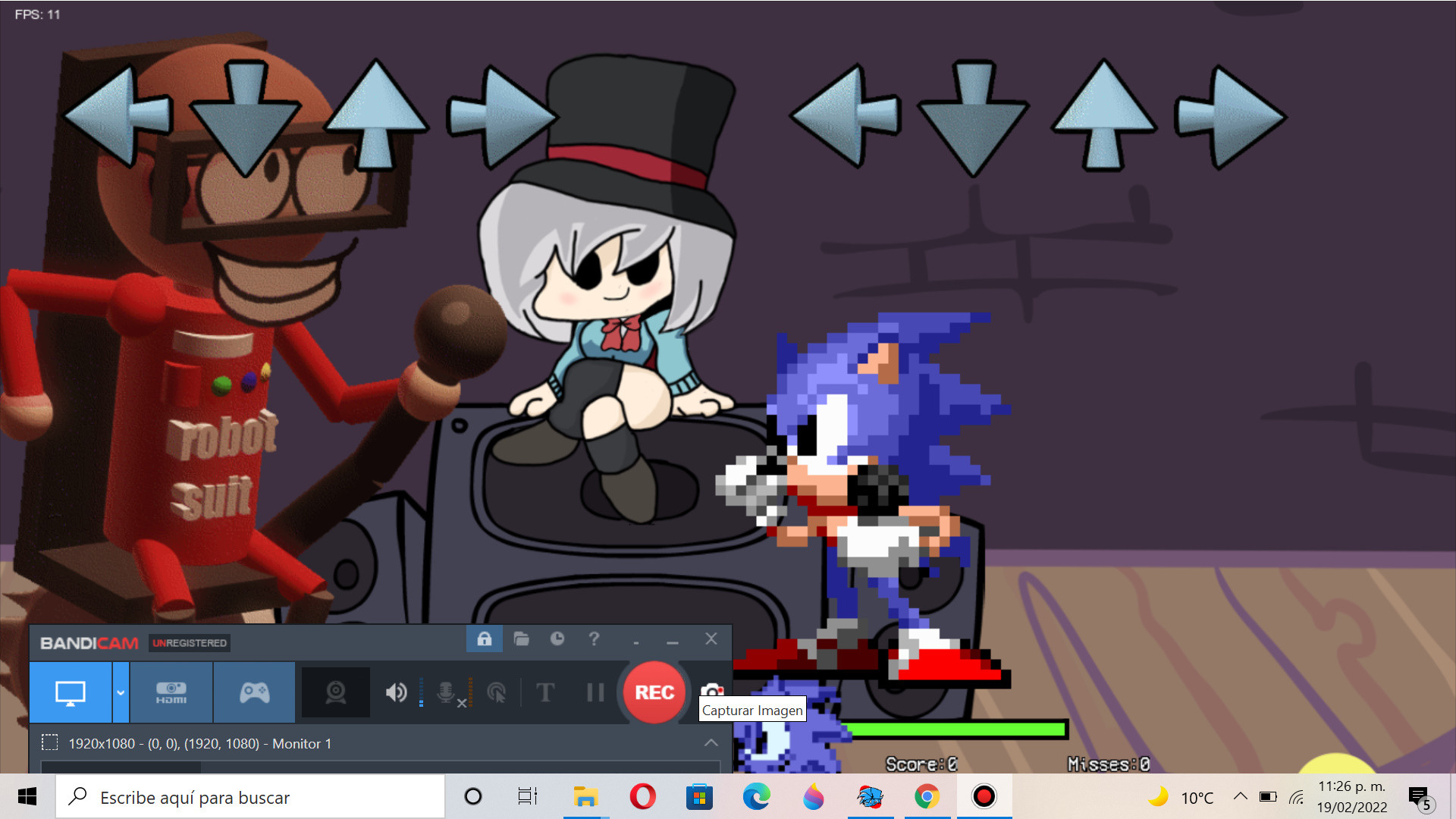Viewport: 1456px width, 819px height.
Task: Open HDMI device recording mode
Action: pyautogui.click(x=171, y=692)
